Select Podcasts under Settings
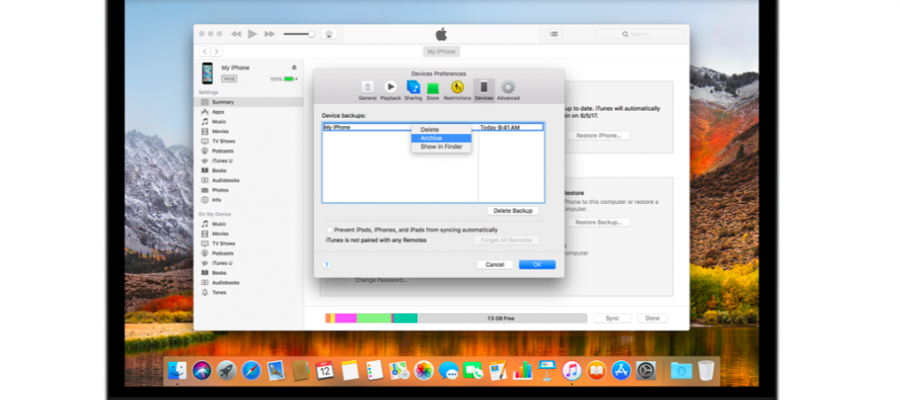 249,151
